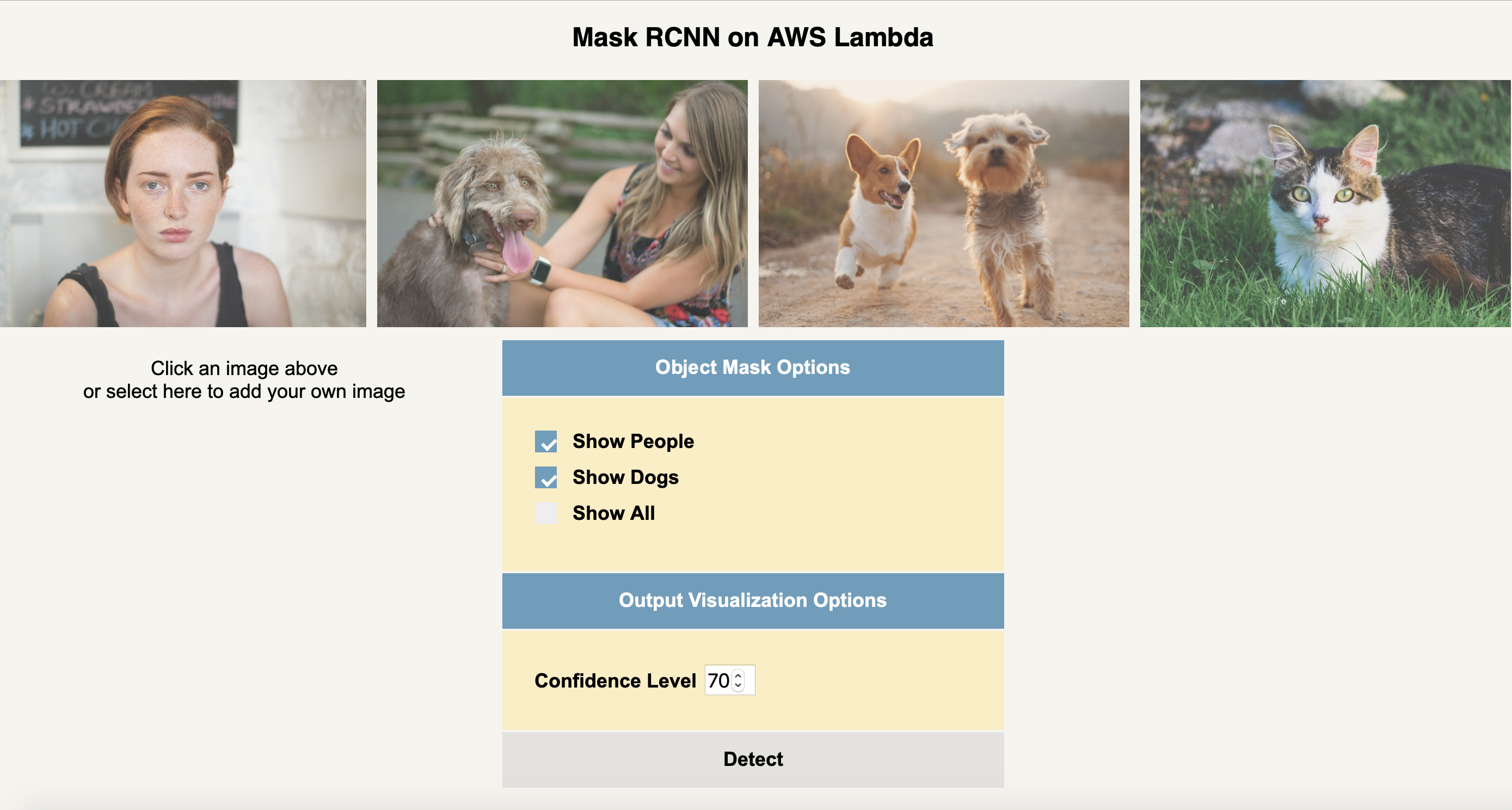Uncheck the Show People checkbox
Image resolution: width=1512 pixels, height=810 pixels.
(546, 441)
